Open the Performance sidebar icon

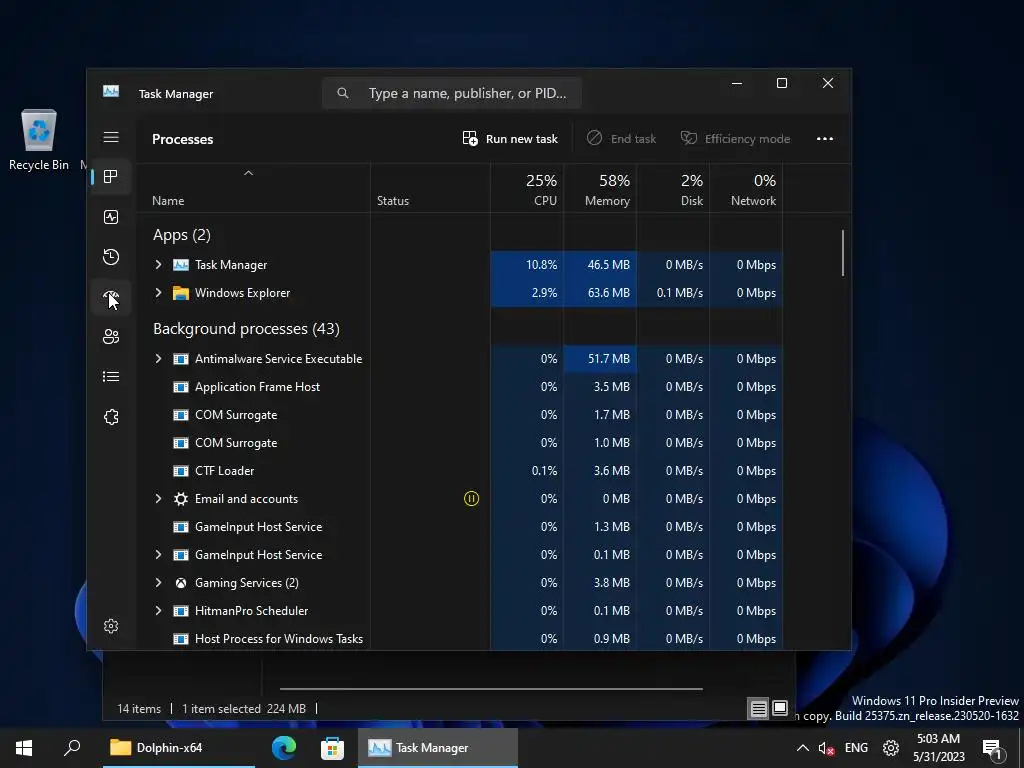coord(111,217)
